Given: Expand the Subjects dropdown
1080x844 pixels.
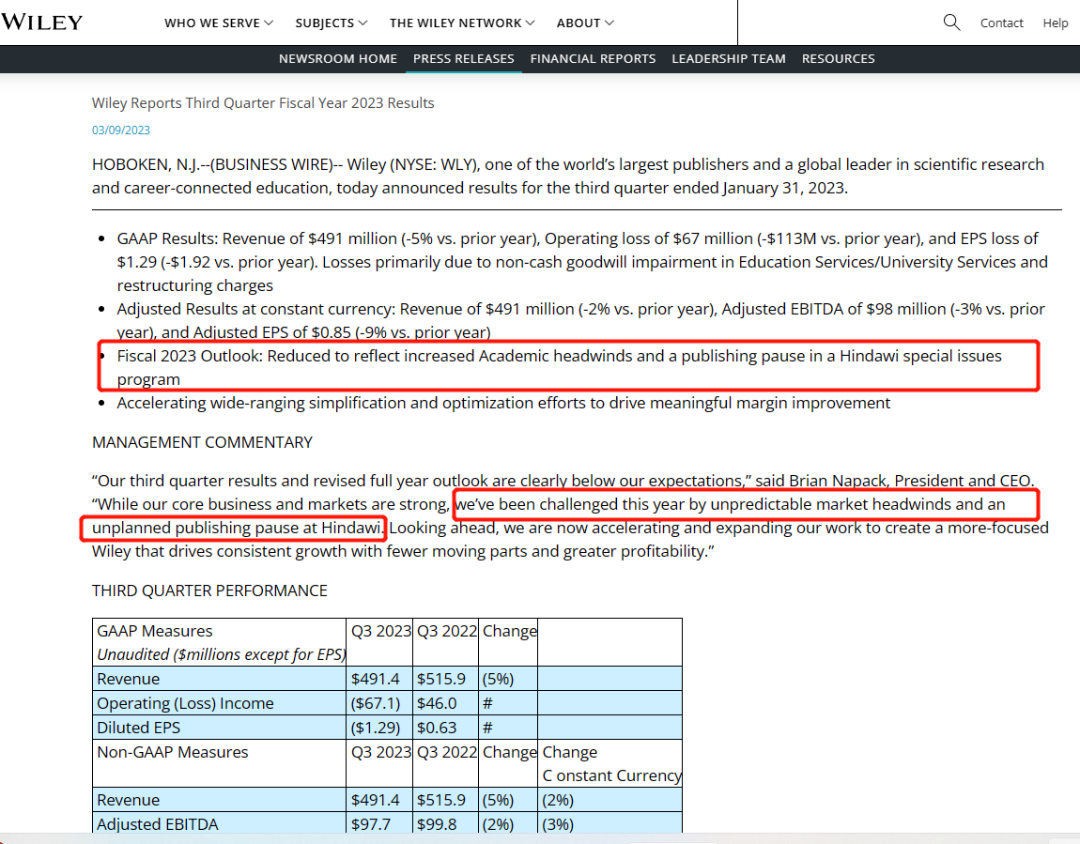Looking at the screenshot, I should 331,23.
